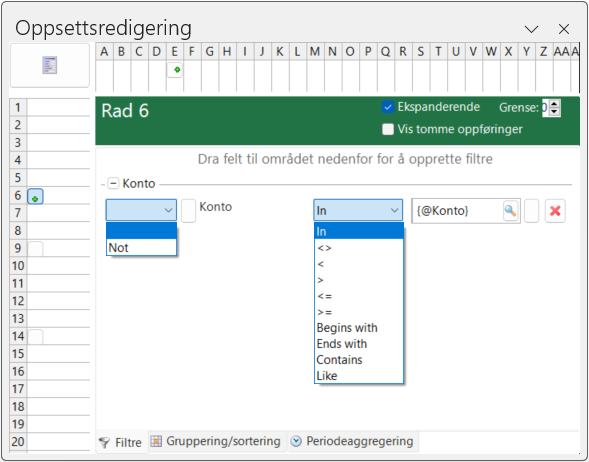Screen dimensions: 589x462
Task: Open the magnifier lookup for {@Konto}
Action: pos(510,211)
